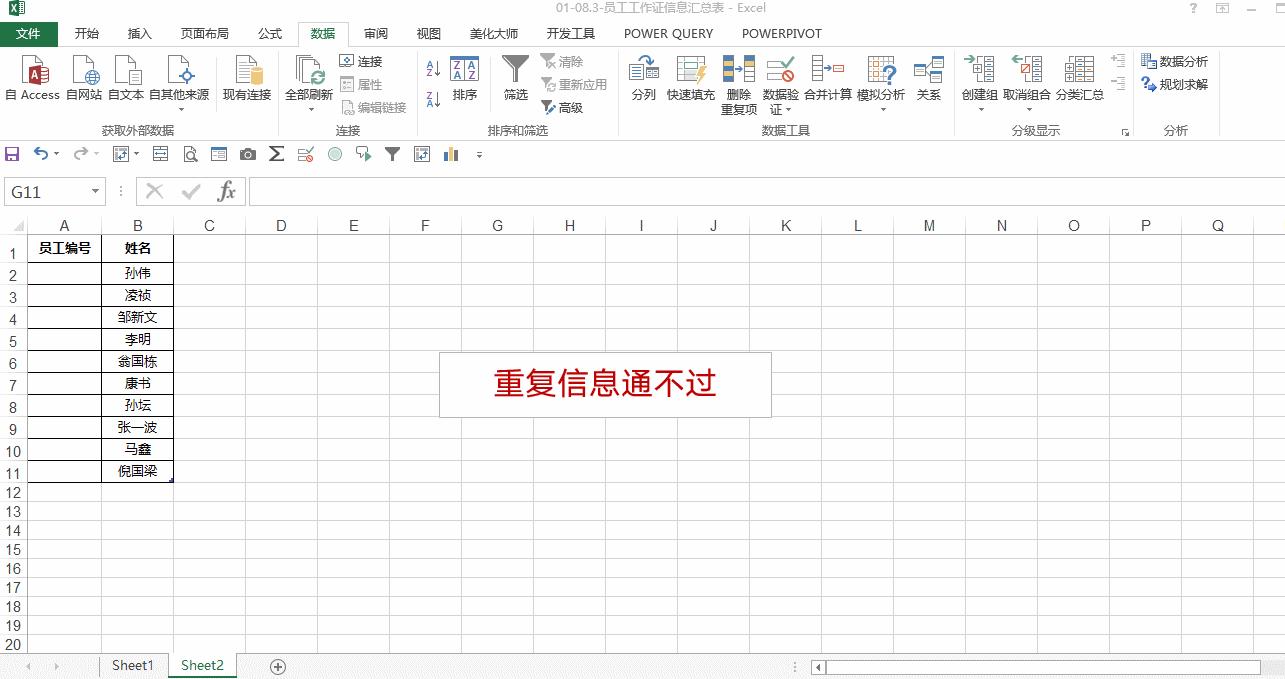Click Advanced (高级) filter button

coord(562,108)
